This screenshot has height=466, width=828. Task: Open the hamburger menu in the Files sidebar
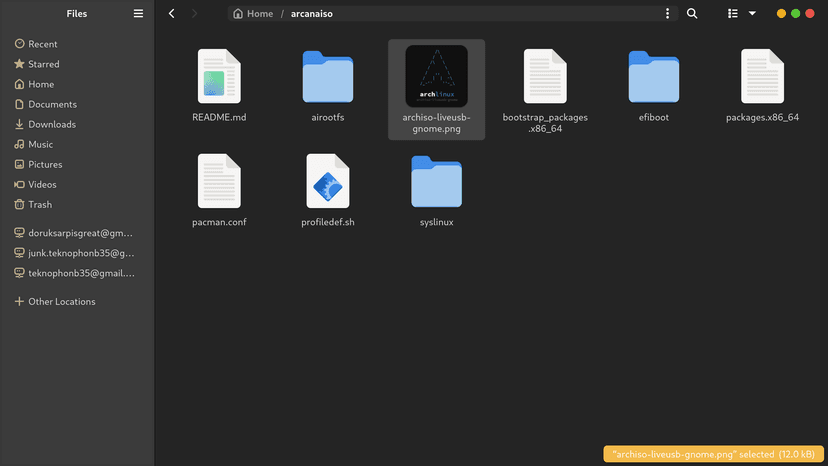click(x=138, y=14)
